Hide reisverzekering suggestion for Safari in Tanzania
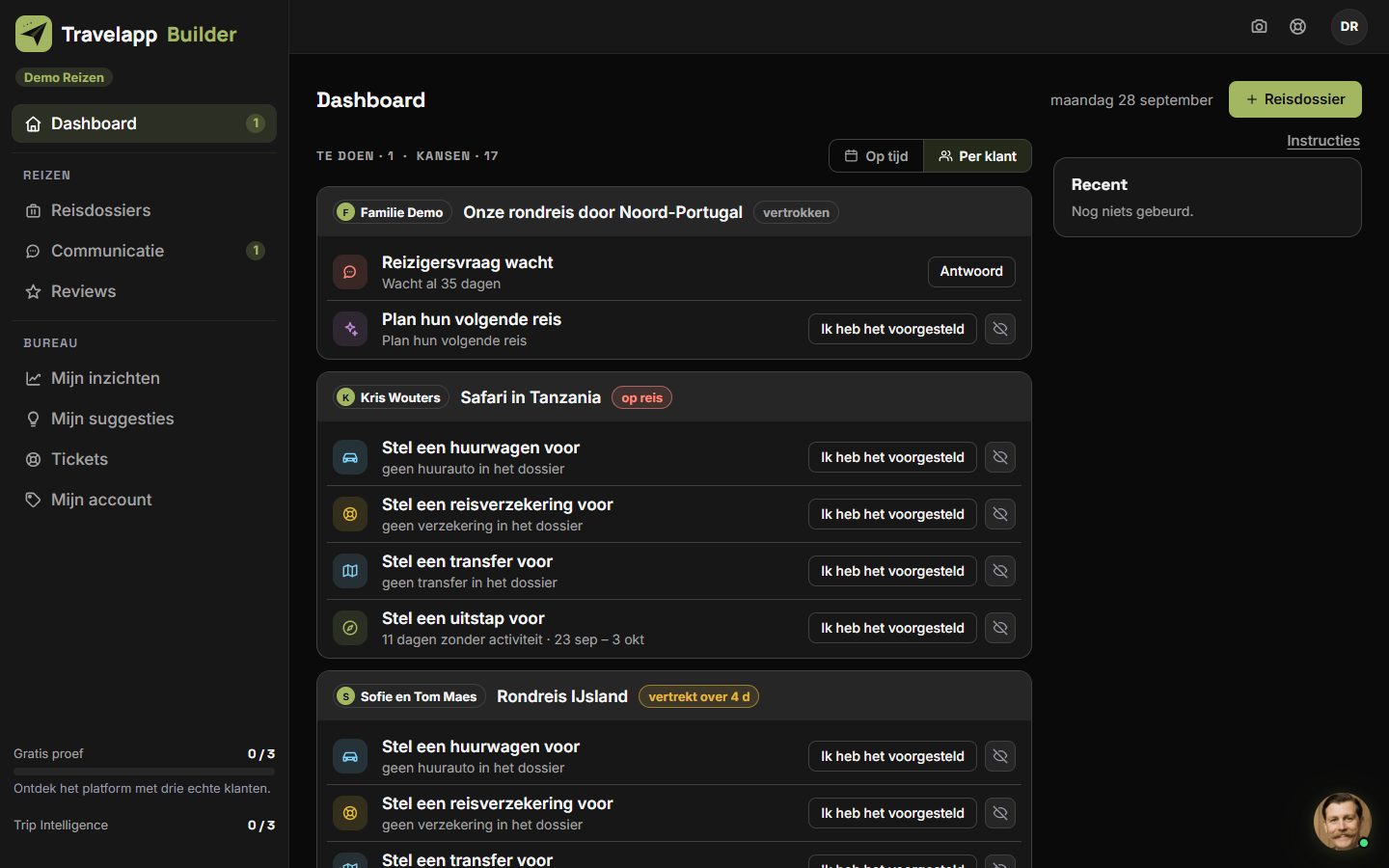 pos(1000,514)
